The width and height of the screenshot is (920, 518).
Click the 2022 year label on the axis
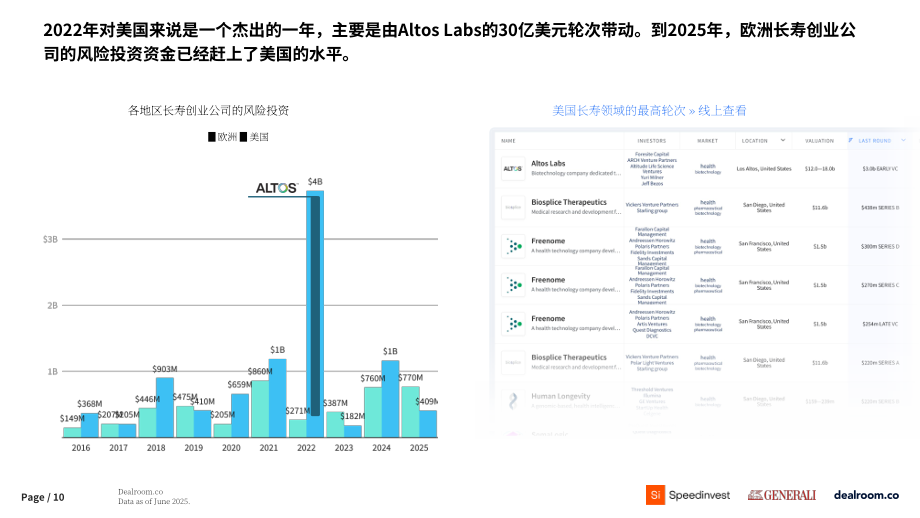(x=306, y=448)
